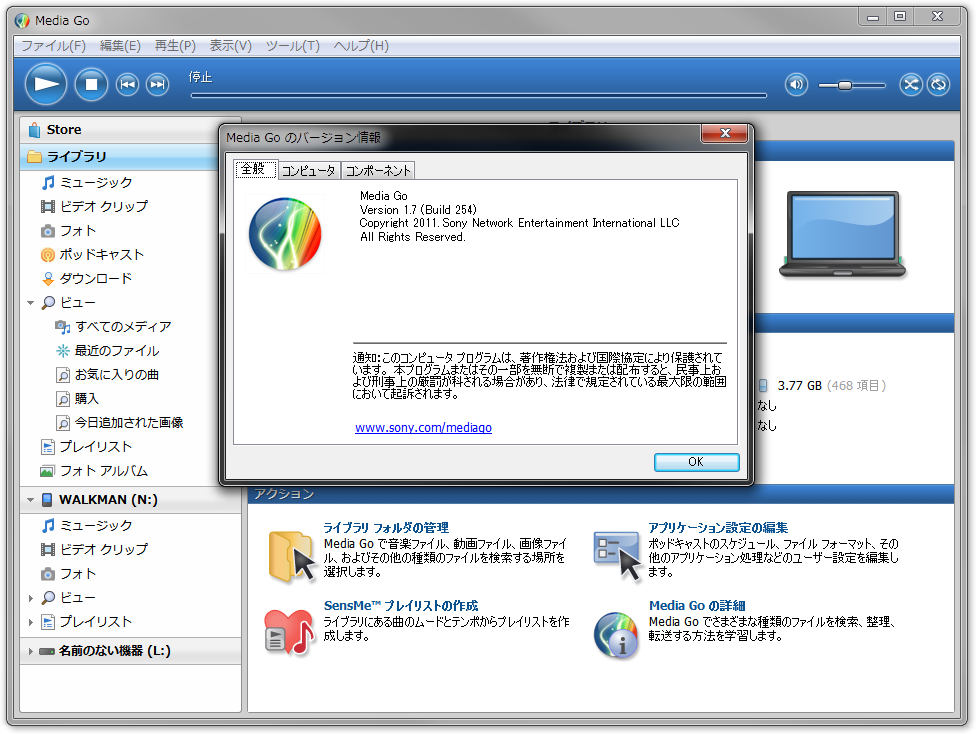Screen dimensions: 976x734
Task: Select 名前のない機器 (L:) drive icon
Action: pyautogui.click(x=47, y=651)
